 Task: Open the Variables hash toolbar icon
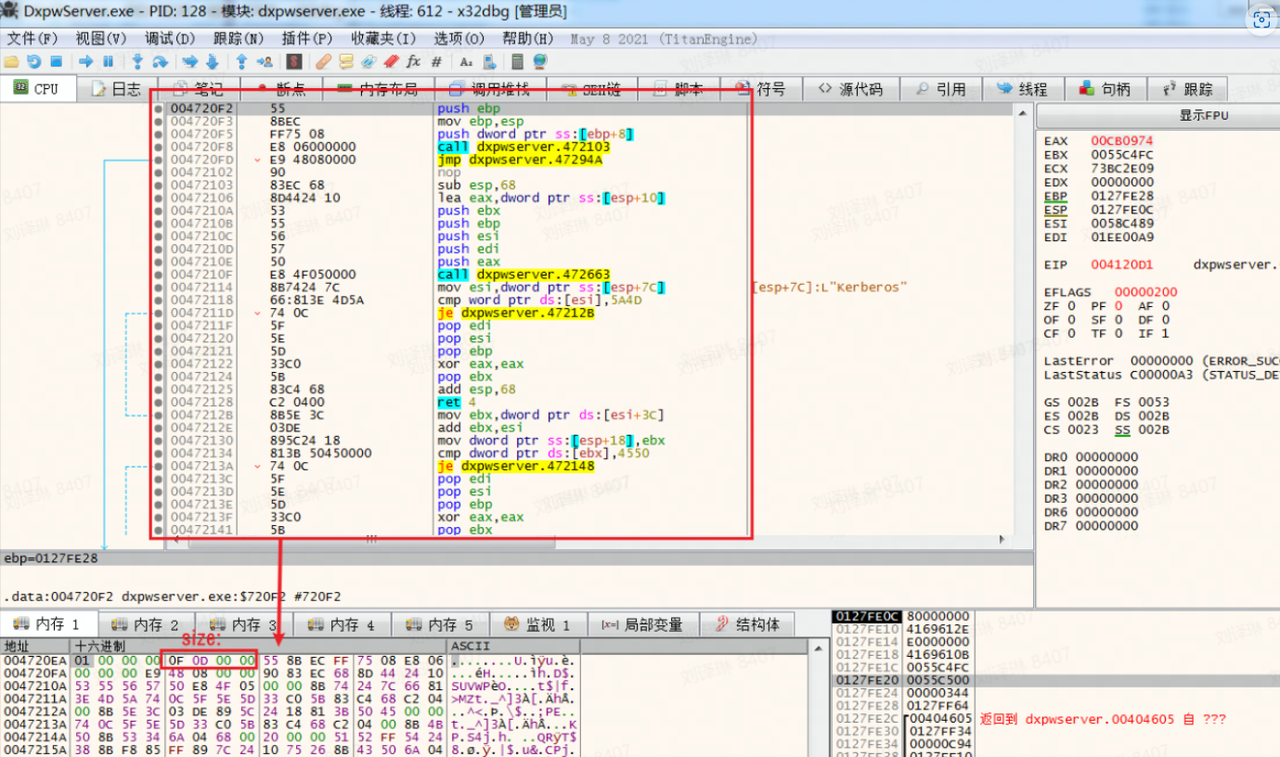tap(436, 61)
